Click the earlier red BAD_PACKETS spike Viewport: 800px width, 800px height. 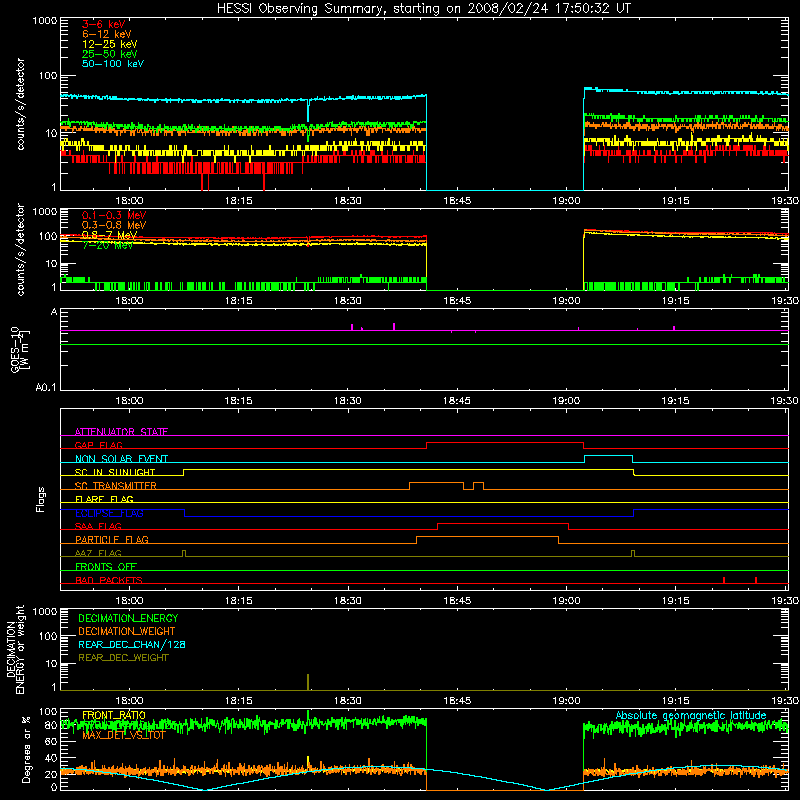pos(724,580)
